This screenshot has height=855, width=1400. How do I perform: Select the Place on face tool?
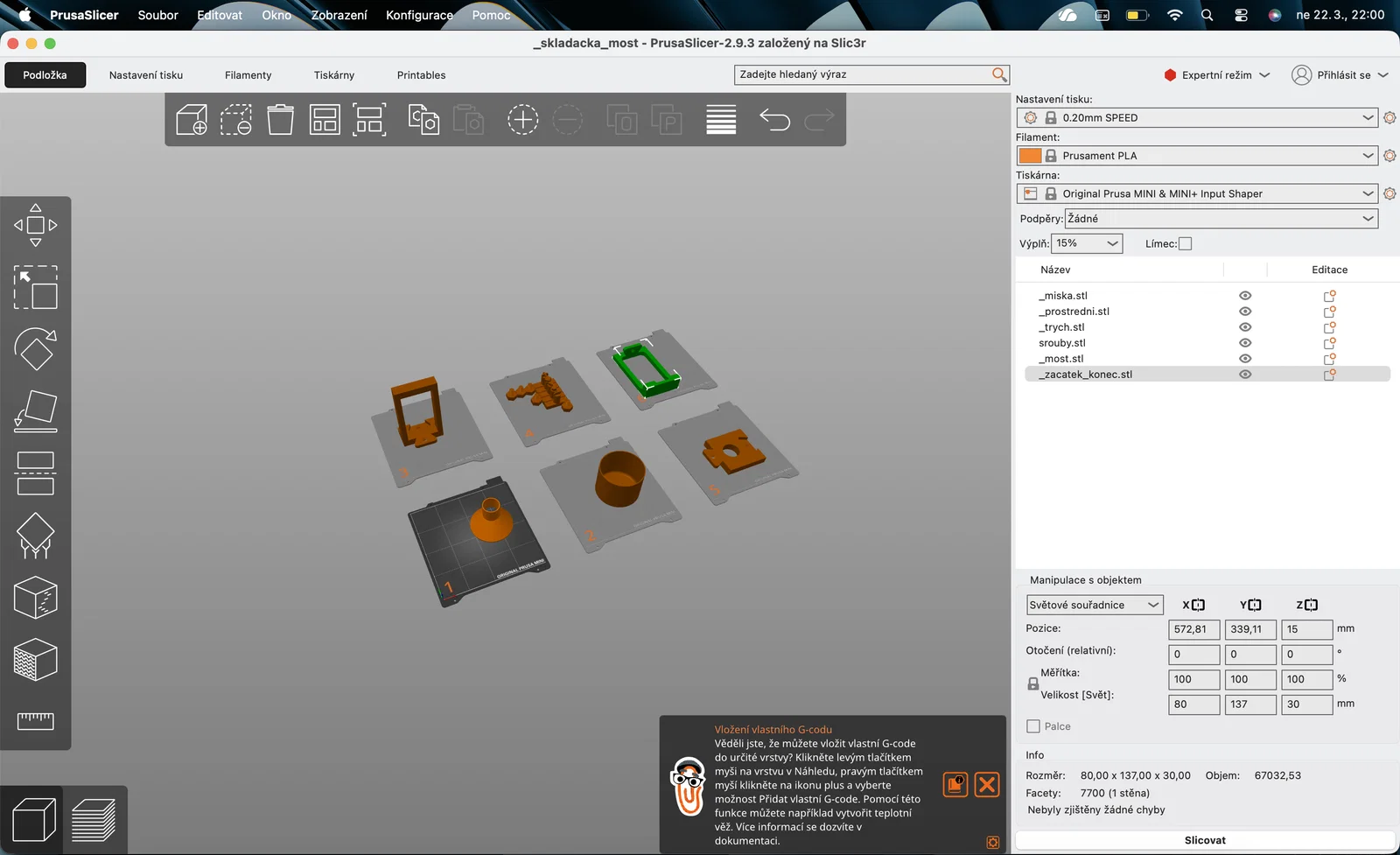36,411
